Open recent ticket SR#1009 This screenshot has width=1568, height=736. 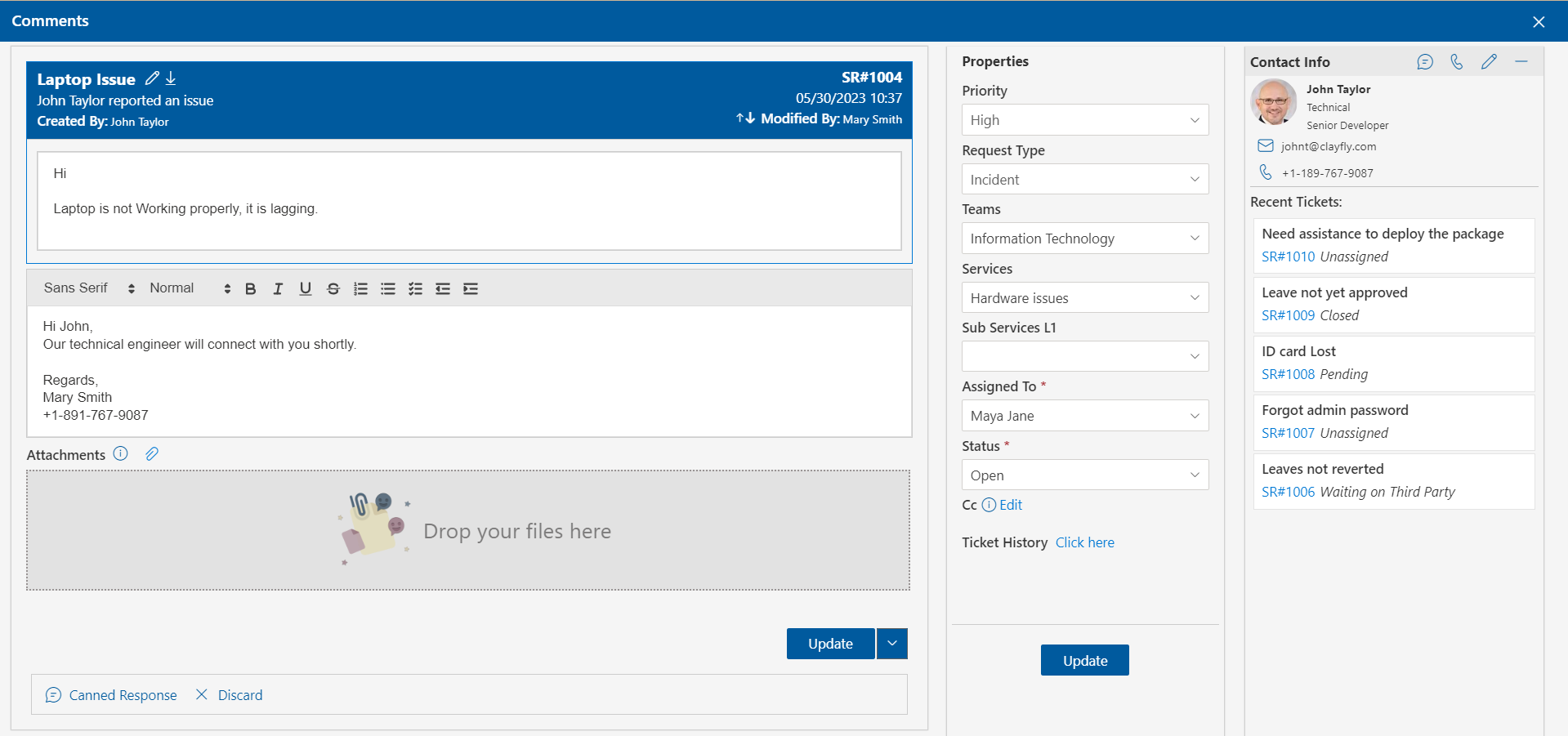pos(1289,315)
